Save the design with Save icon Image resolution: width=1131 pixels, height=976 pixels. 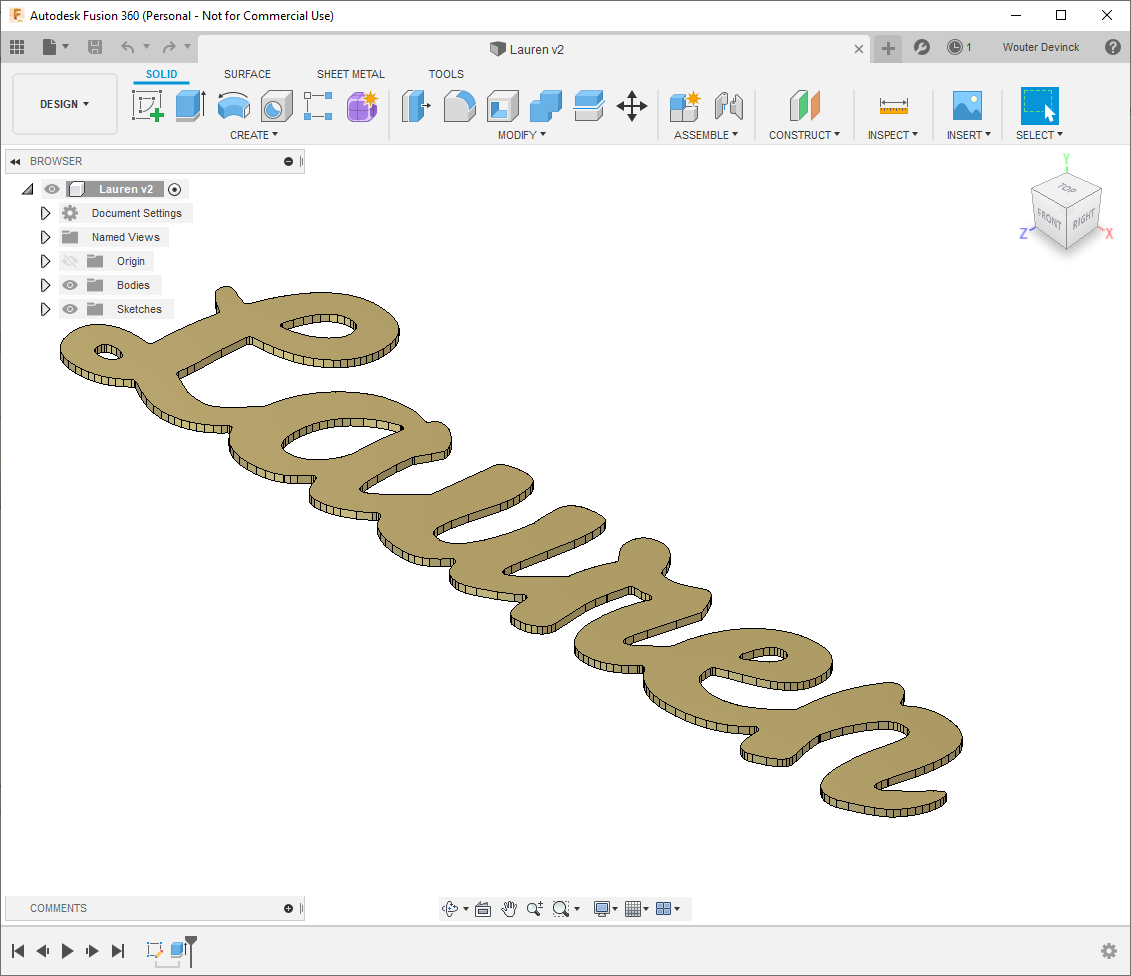click(x=94, y=47)
